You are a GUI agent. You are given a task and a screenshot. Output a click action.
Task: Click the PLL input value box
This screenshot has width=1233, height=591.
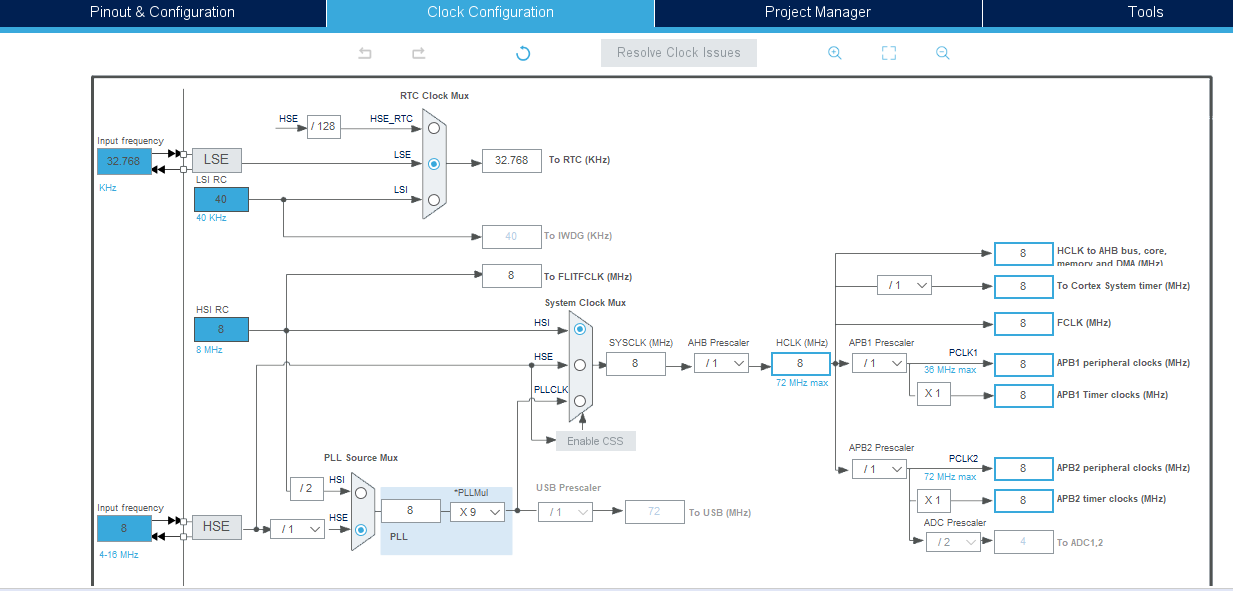coord(411,511)
